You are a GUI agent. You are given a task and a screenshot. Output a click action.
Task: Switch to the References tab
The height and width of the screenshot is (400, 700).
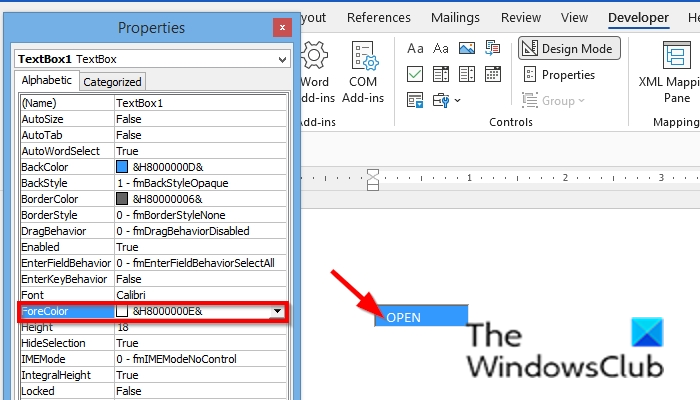pyautogui.click(x=379, y=17)
